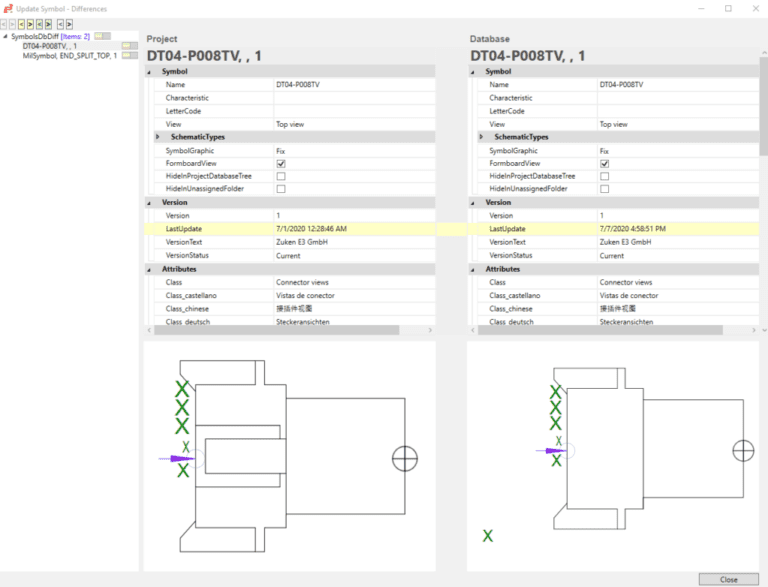Uncheck FormboardView in the Project panel
The width and height of the screenshot is (768, 587).
[x=281, y=163]
